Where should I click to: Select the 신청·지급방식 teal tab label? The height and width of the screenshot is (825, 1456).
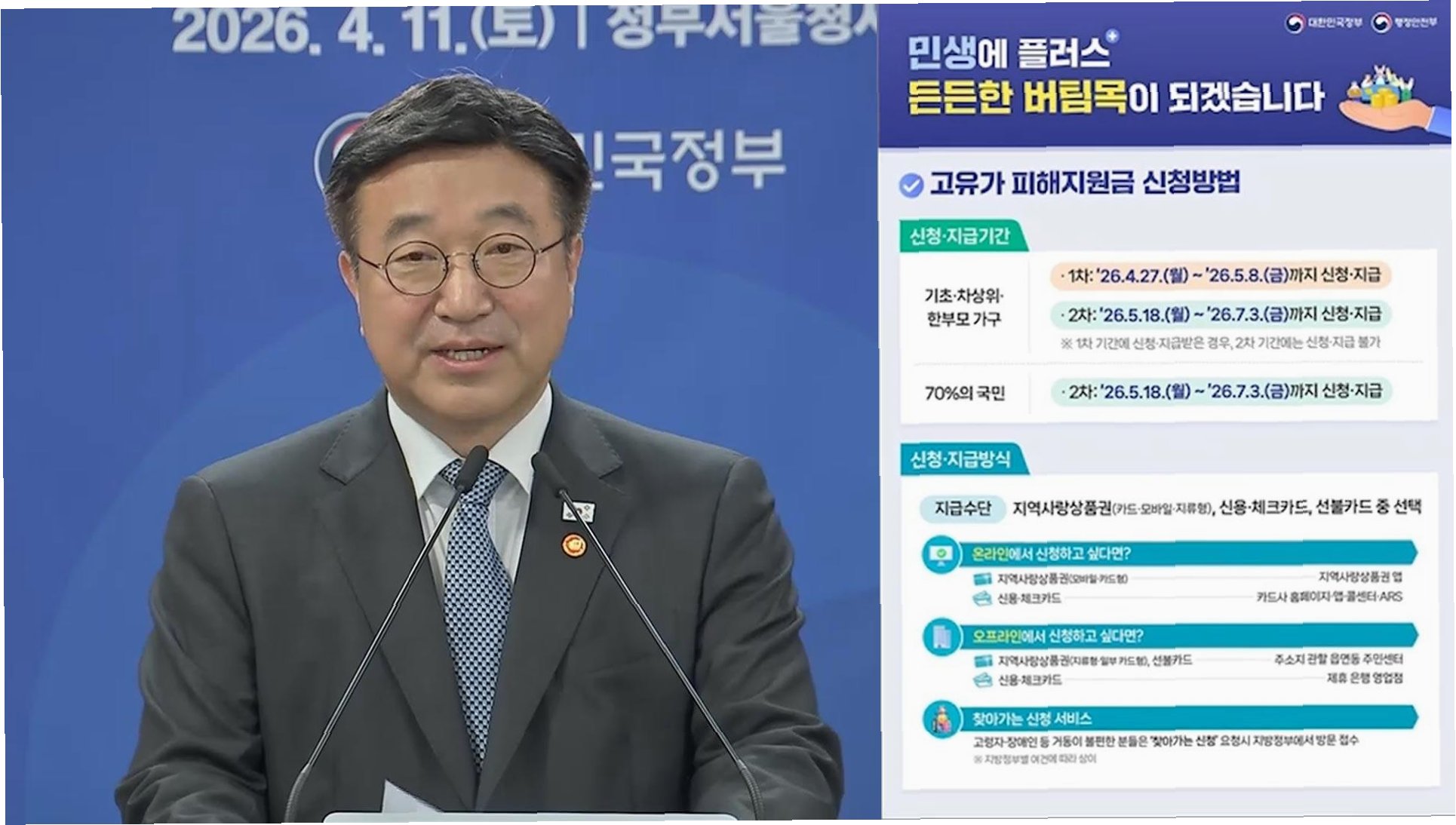pyautogui.click(x=960, y=459)
